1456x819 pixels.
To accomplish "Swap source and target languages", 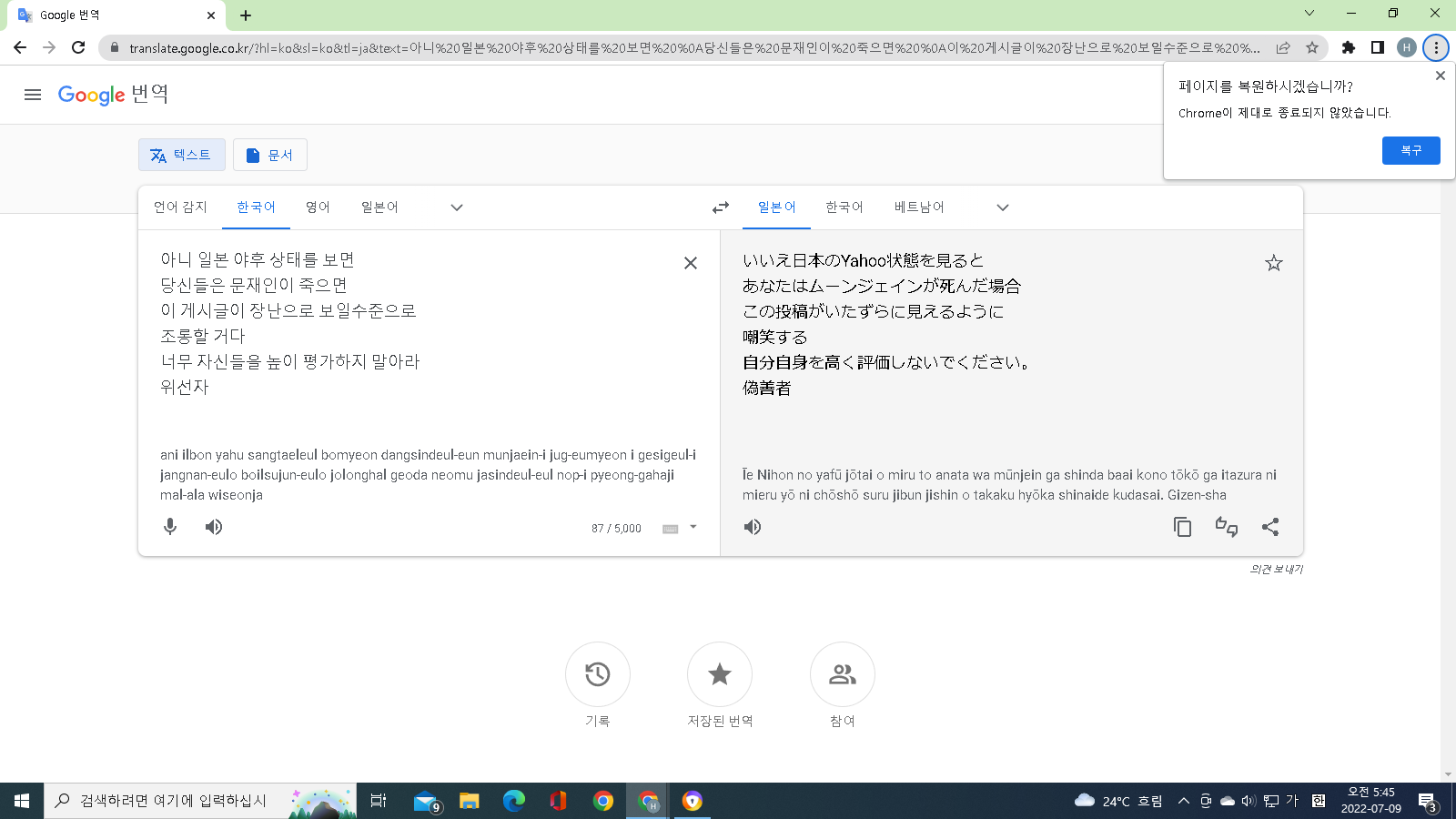I will click(720, 208).
